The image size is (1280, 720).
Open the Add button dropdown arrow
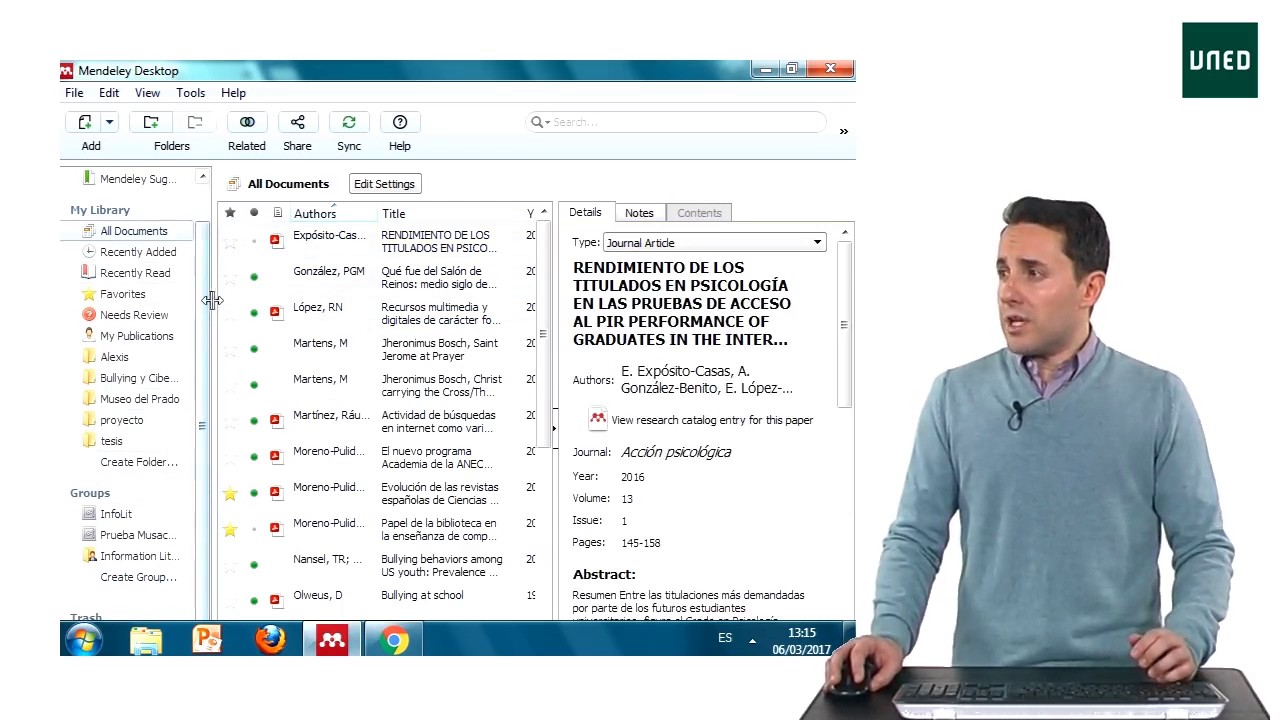click(109, 122)
